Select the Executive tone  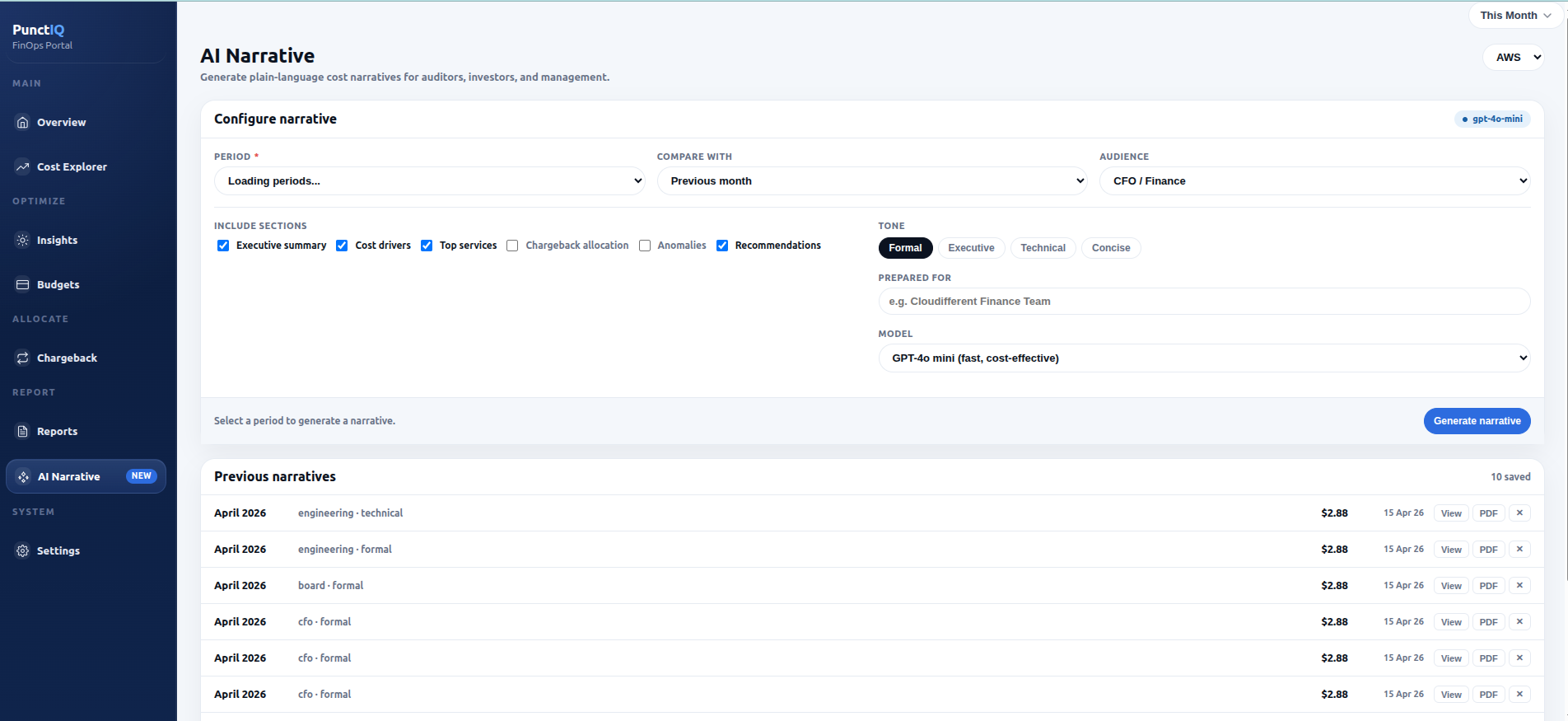(x=971, y=248)
